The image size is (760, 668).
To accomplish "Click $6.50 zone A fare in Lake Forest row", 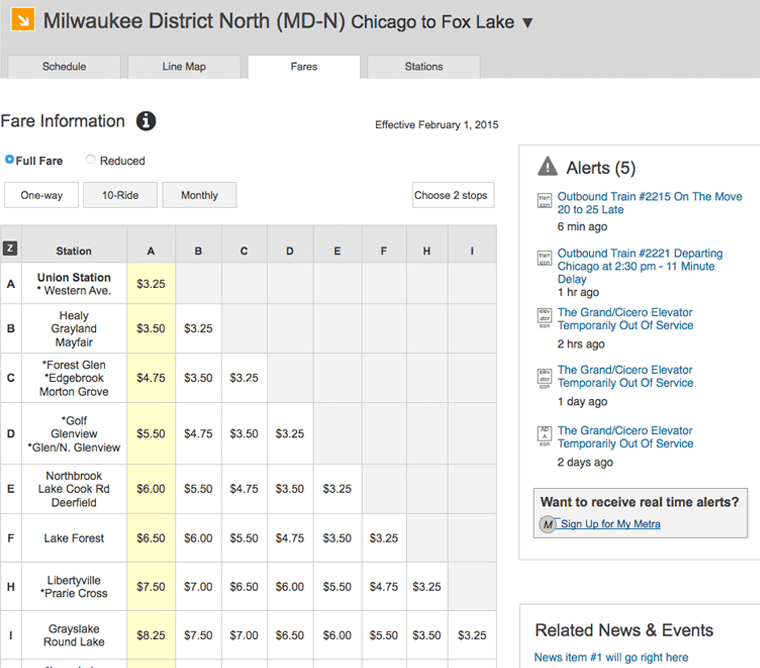I will pos(151,538).
